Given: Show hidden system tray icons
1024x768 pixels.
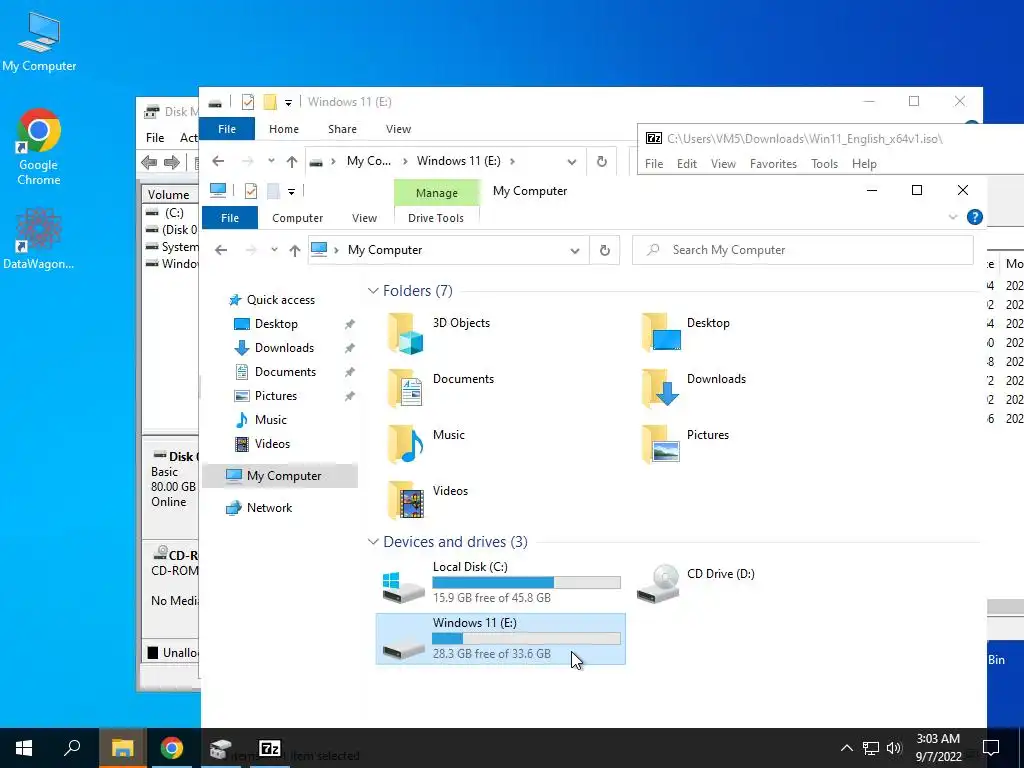Looking at the screenshot, I should [x=846, y=748].
